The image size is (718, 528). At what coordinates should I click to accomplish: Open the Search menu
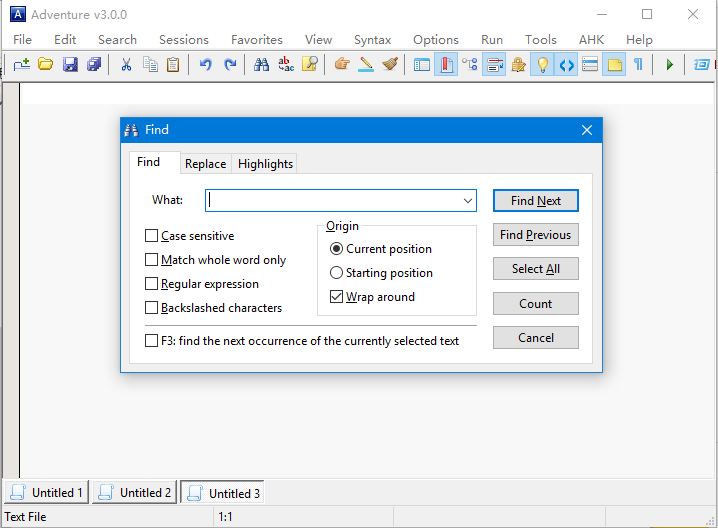(x=117, y=40)
